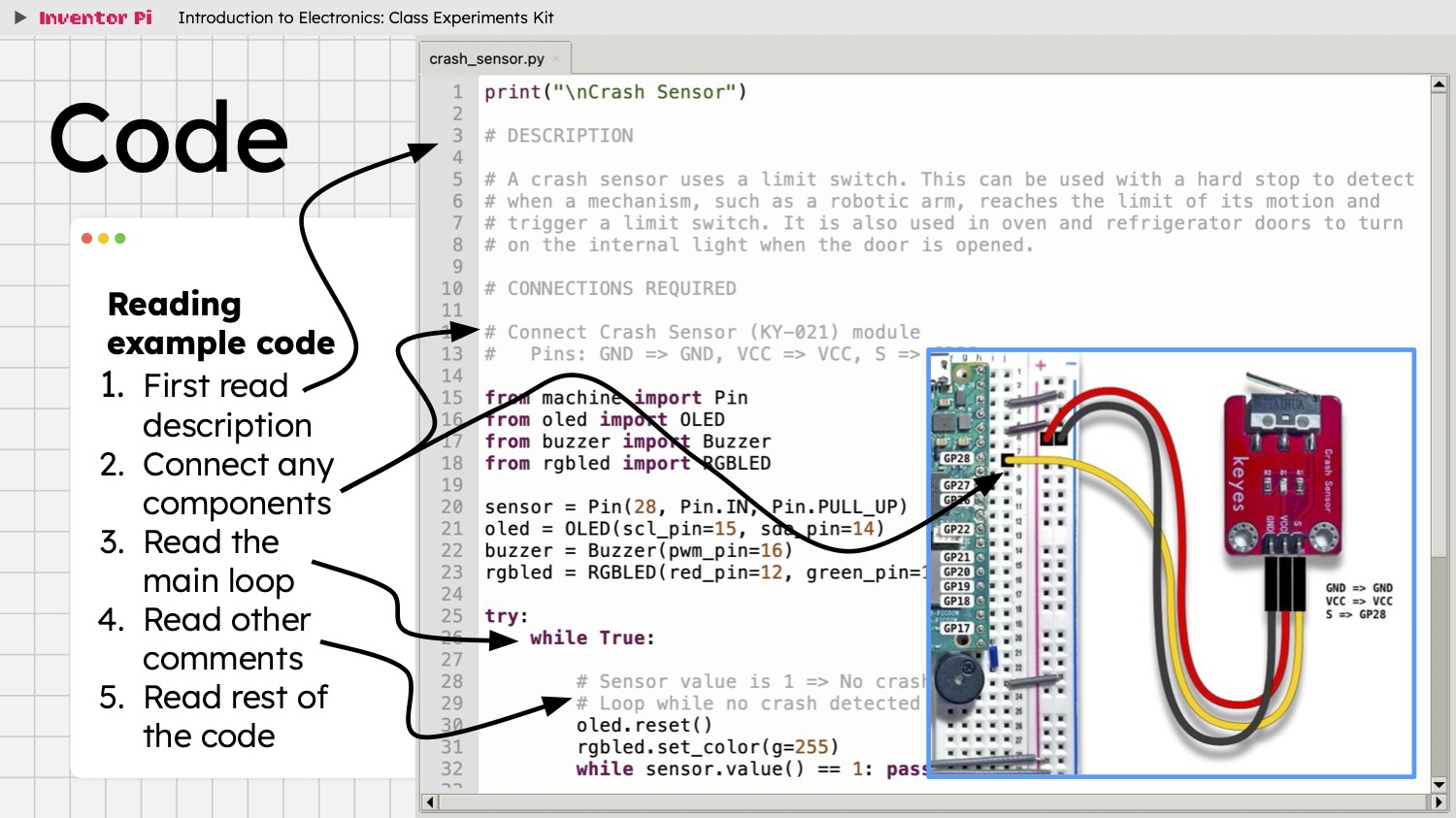Click the '# DESCRIPTION' comment line
This screenshot has width=1456, height=818.
(559, 136)
